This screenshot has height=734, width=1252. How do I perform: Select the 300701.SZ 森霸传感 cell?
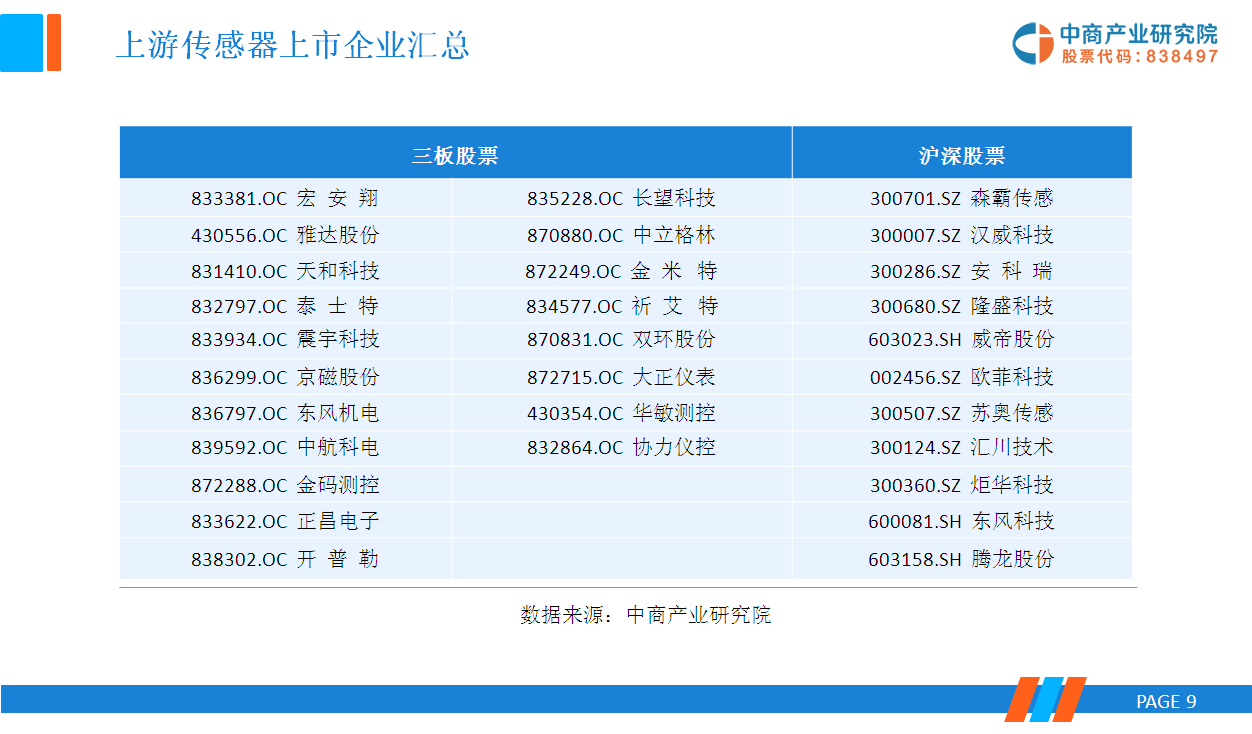pos(961,198)
